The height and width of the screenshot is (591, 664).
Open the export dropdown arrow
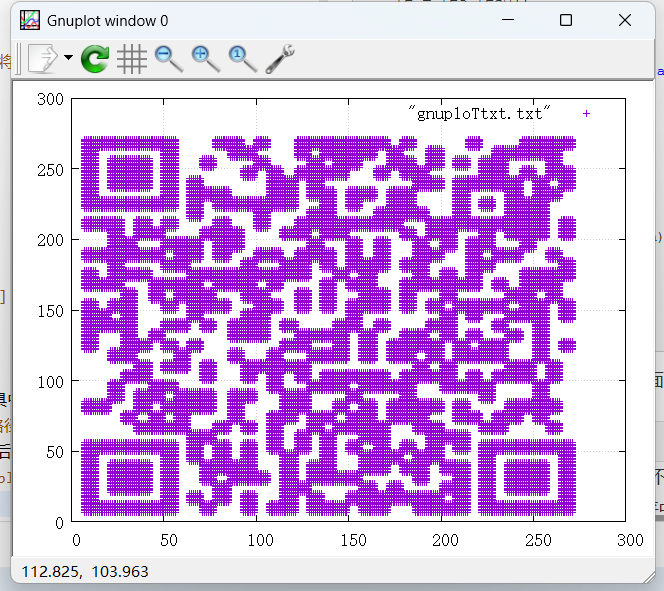(x=68, y=57)
